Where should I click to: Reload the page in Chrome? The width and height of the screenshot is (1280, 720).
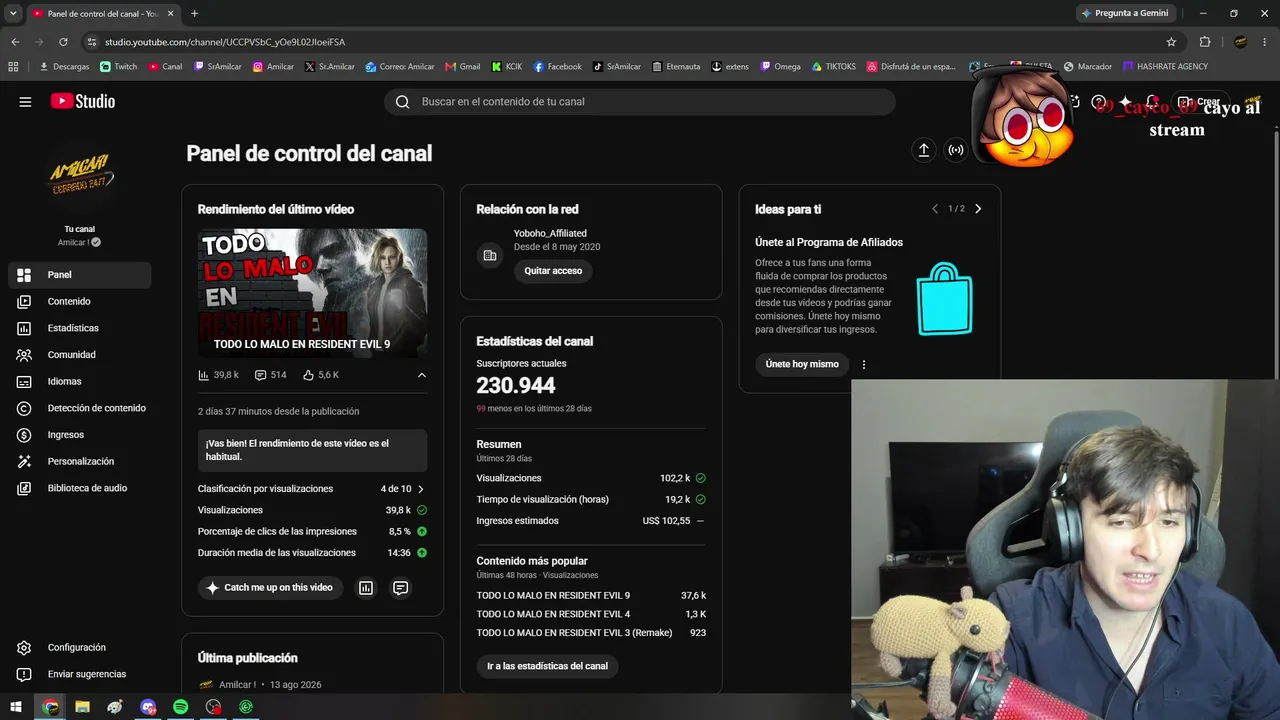pos(63,42)
